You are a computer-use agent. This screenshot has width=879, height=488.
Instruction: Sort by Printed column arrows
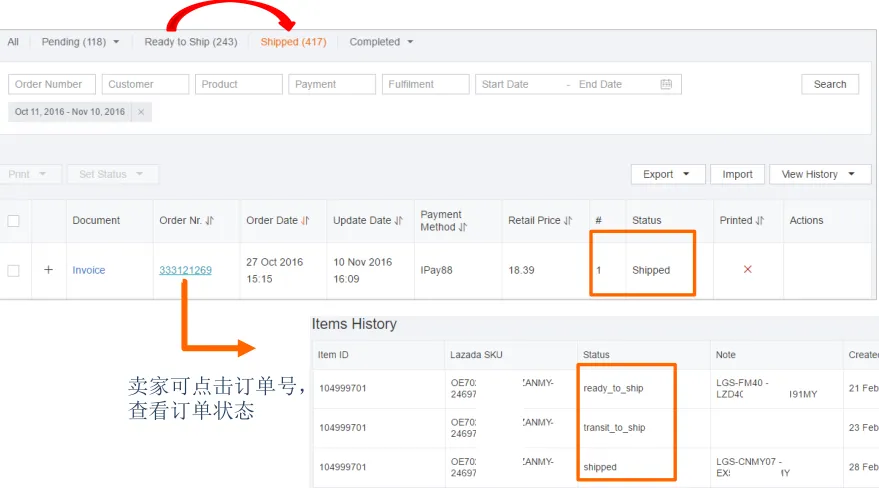coord(760,221)
